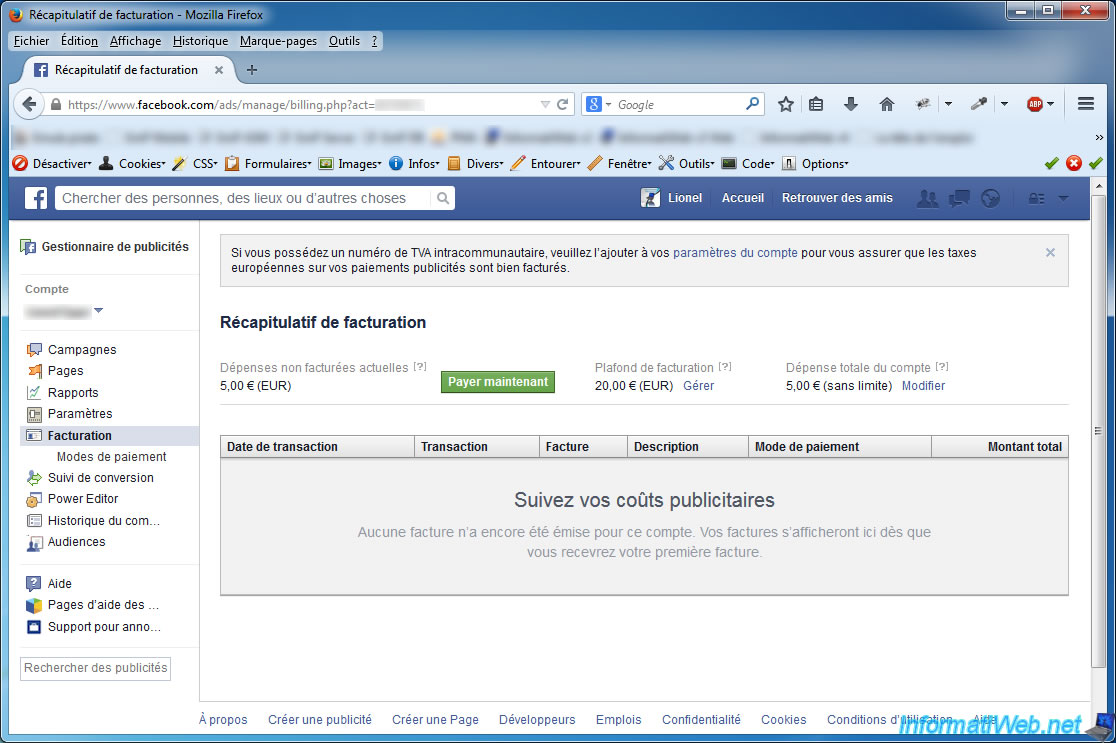Image resolution: width=1116 pixels, height=743 pixels.
Task: Close the Récapitulatif de facturation tab
Action: click(219, 70)
